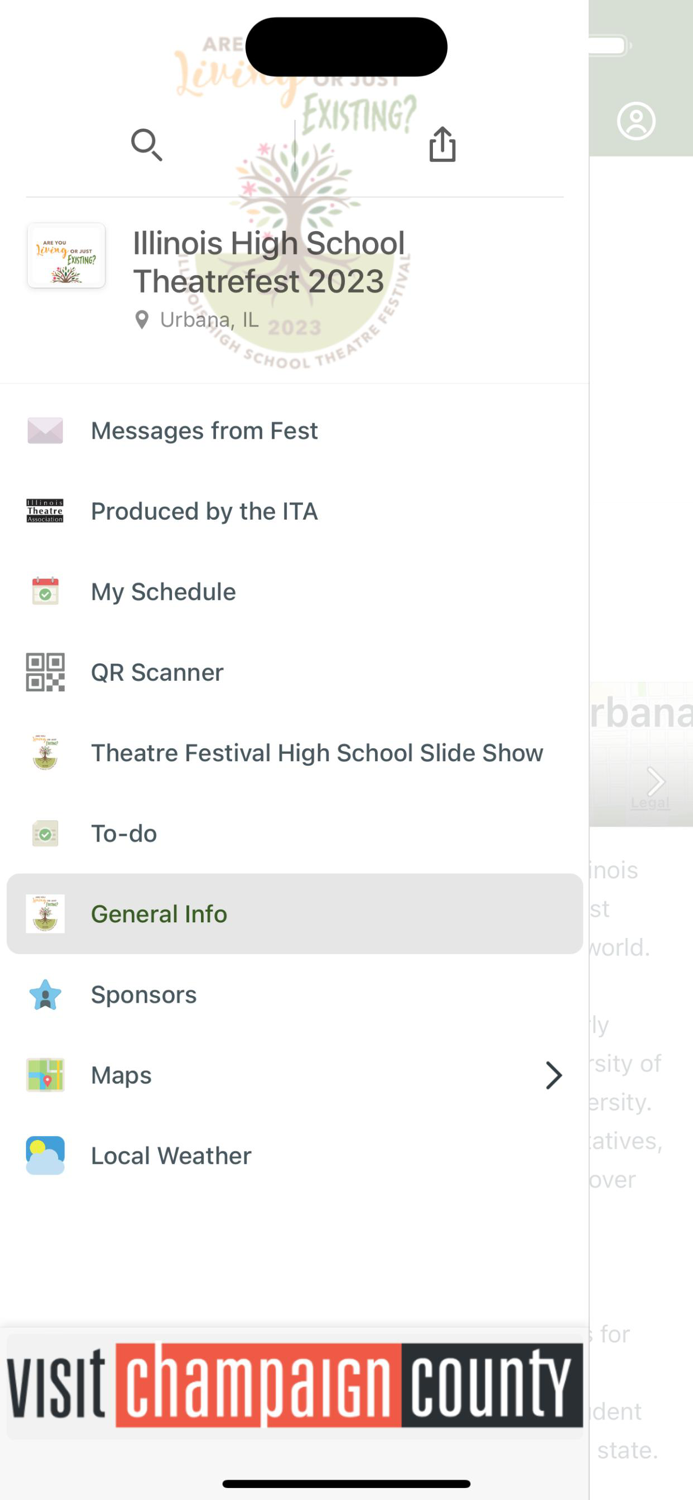Tap the Visit Champaign County banner
This screenshot has width=693, height=1500.
tap(295, 1385)
